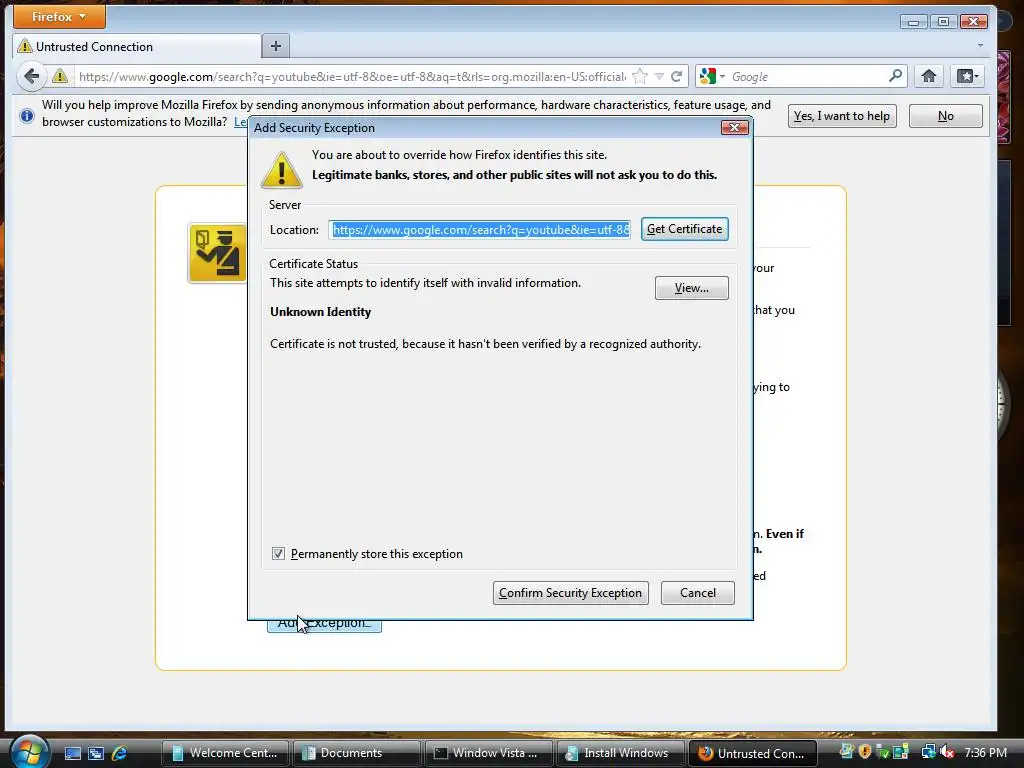Click the yellow warning triangle in dialog
Screen dimensions: 1024x768
tap(281, 170)
